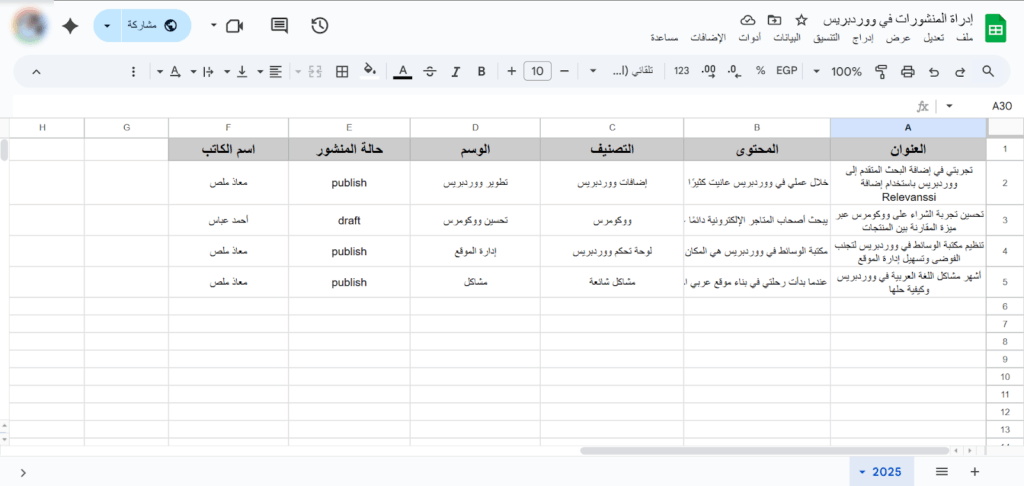Image resolution: width=1024 pixels, height=486 pixels.
Task: Toggle strikethrough formatting
Action: pyautogui.click(x=430, y=71)
